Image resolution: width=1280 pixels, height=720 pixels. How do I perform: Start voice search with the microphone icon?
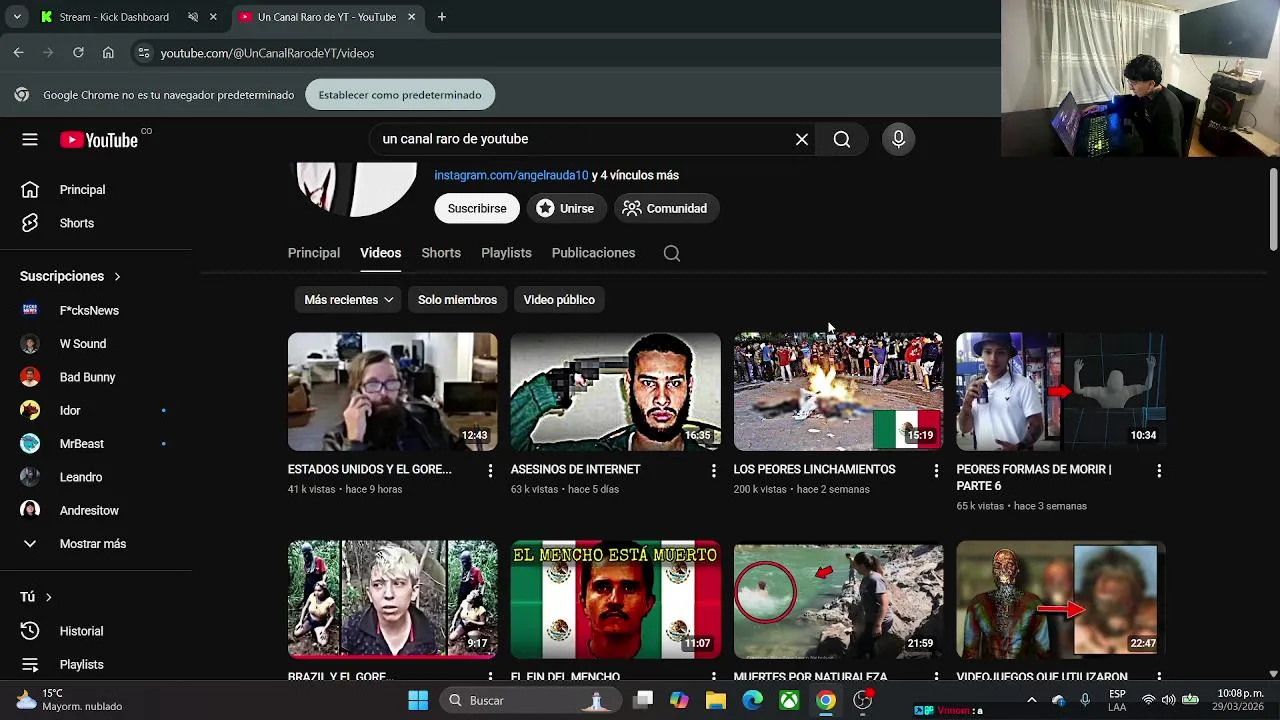tap(898, 140)
